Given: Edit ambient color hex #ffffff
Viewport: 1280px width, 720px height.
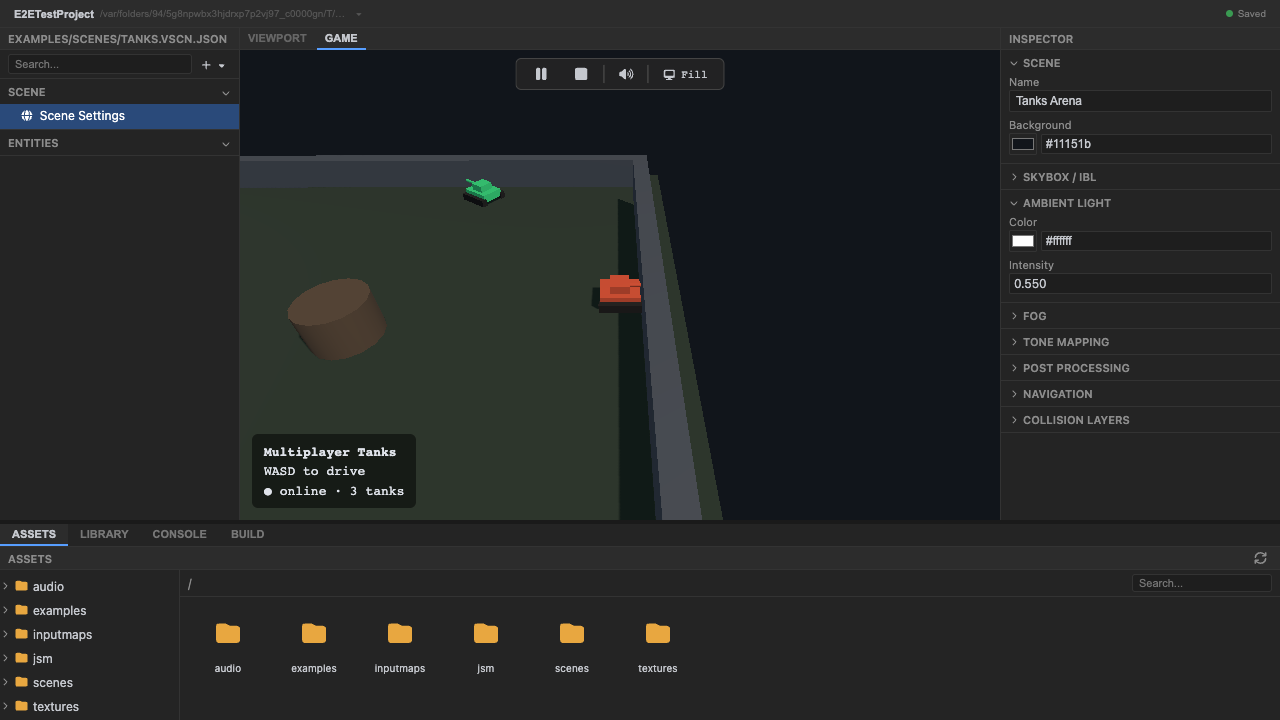Looking at the screenshot, I should point(1156,241).
